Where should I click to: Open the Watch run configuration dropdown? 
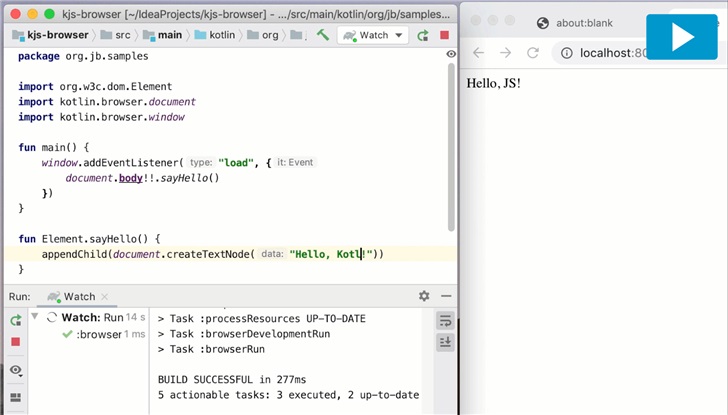pyautogui.click(x=373, y=35)
